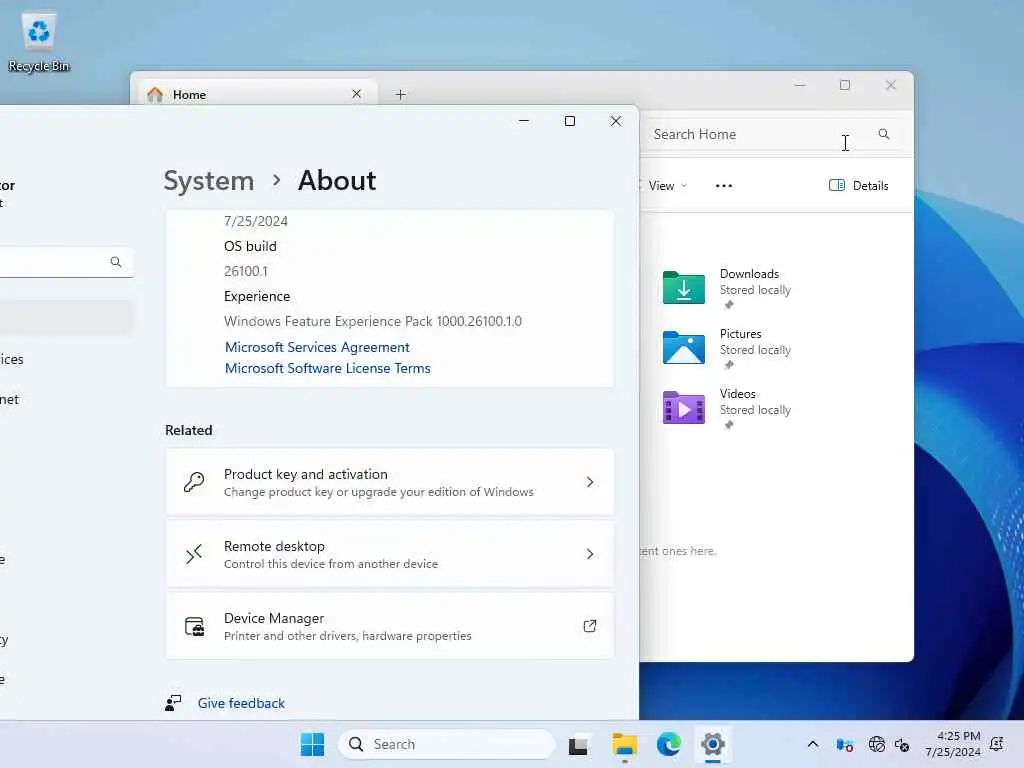This screenshot has height=768, width=1024.
Task: Open the Videos folder icon
Action: click(684, 407)
